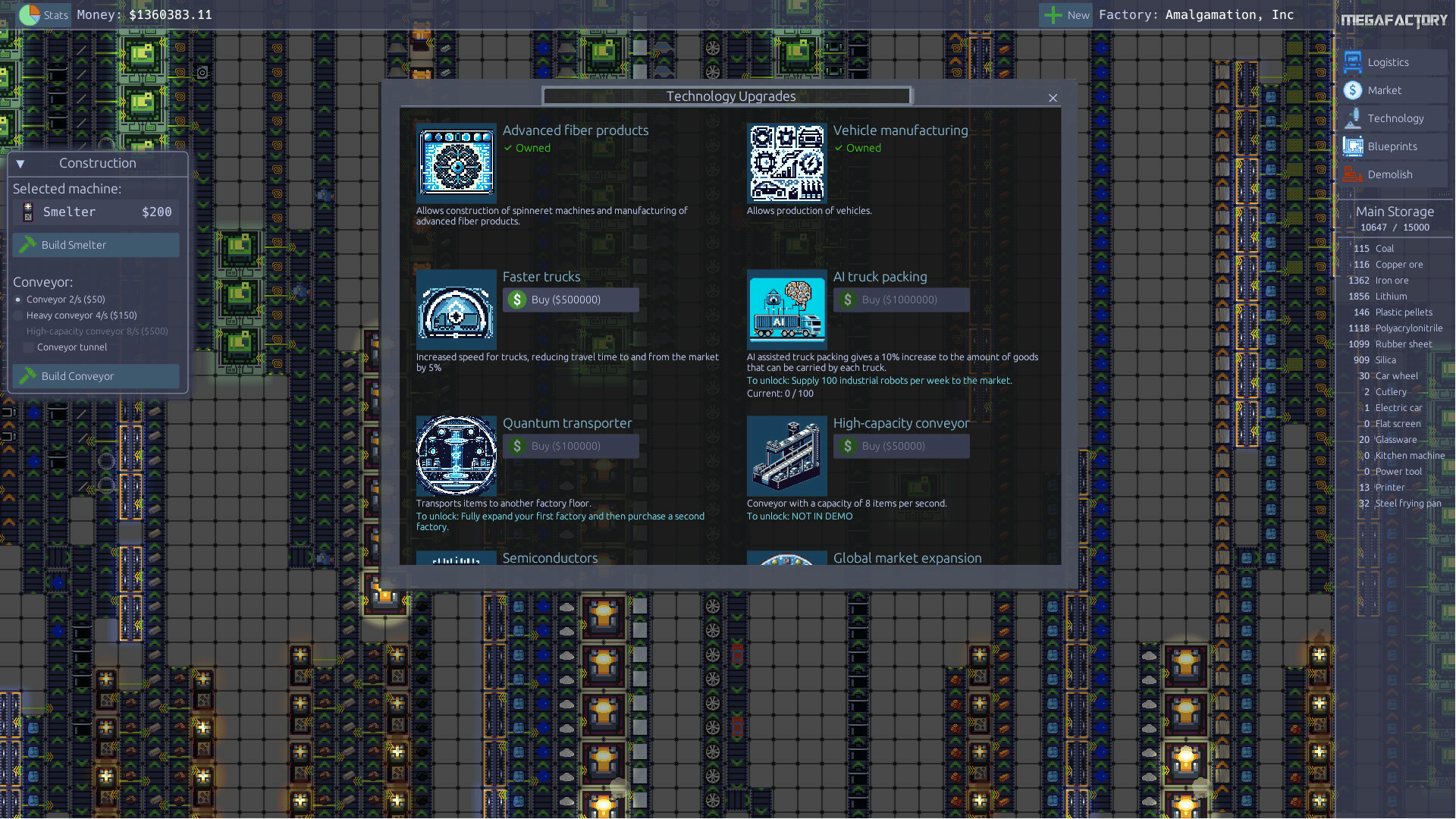Buy Faster trucks for $500000
The width and height of the screenshot is (1456, 819).
pyautogui.click(x=570, y=300)
